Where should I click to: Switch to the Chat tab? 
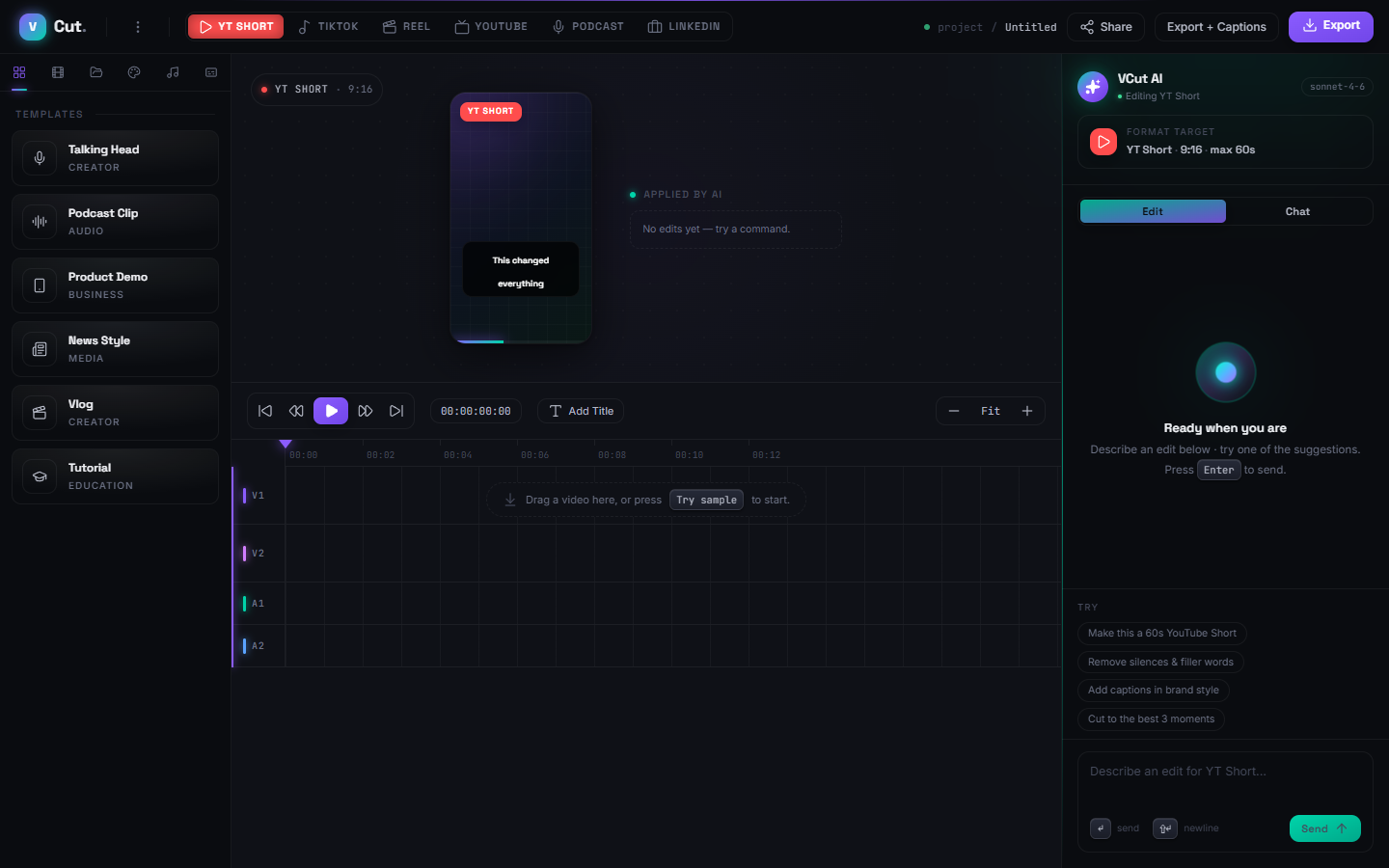click(x=1297, y=211)
